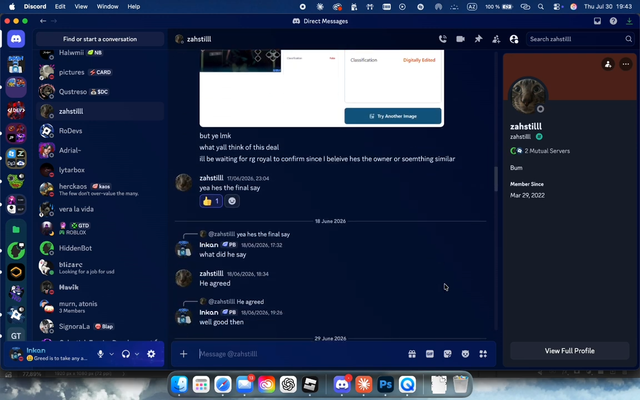
Task: Open output device options chevron beside headphones
Action: tap(137, 354)
